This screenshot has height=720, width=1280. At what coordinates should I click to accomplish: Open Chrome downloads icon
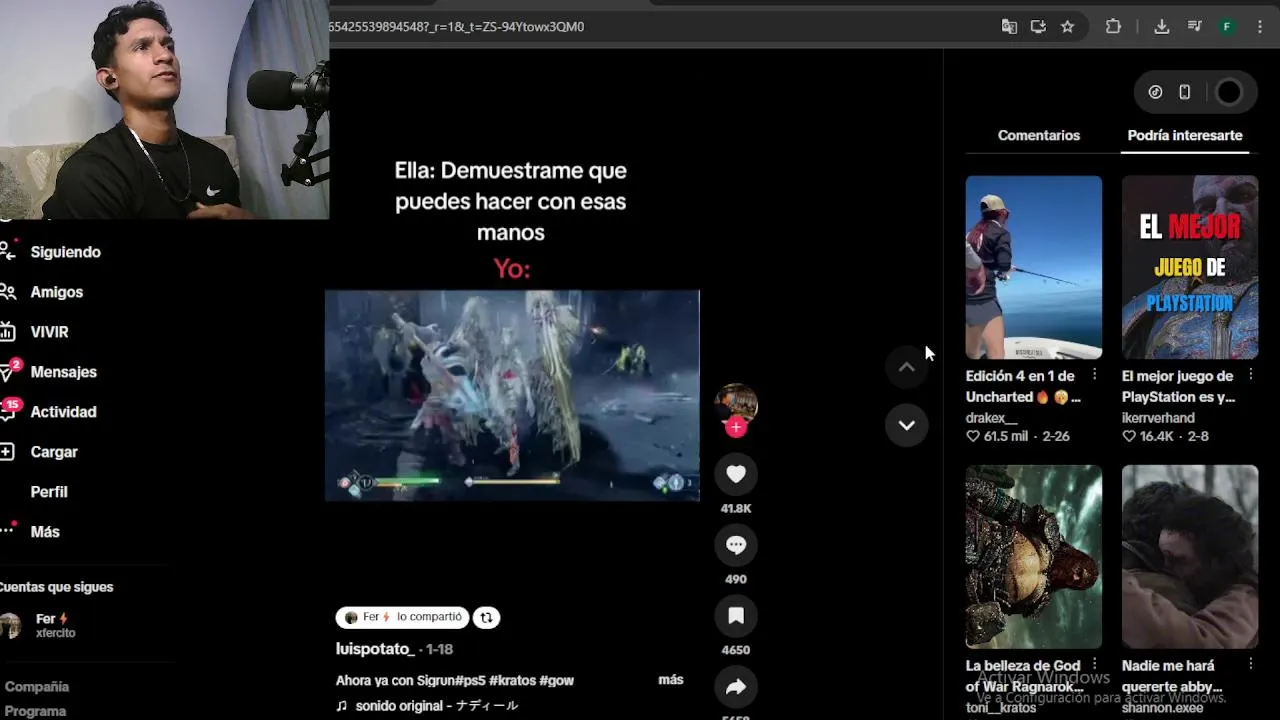point(1161,27)
